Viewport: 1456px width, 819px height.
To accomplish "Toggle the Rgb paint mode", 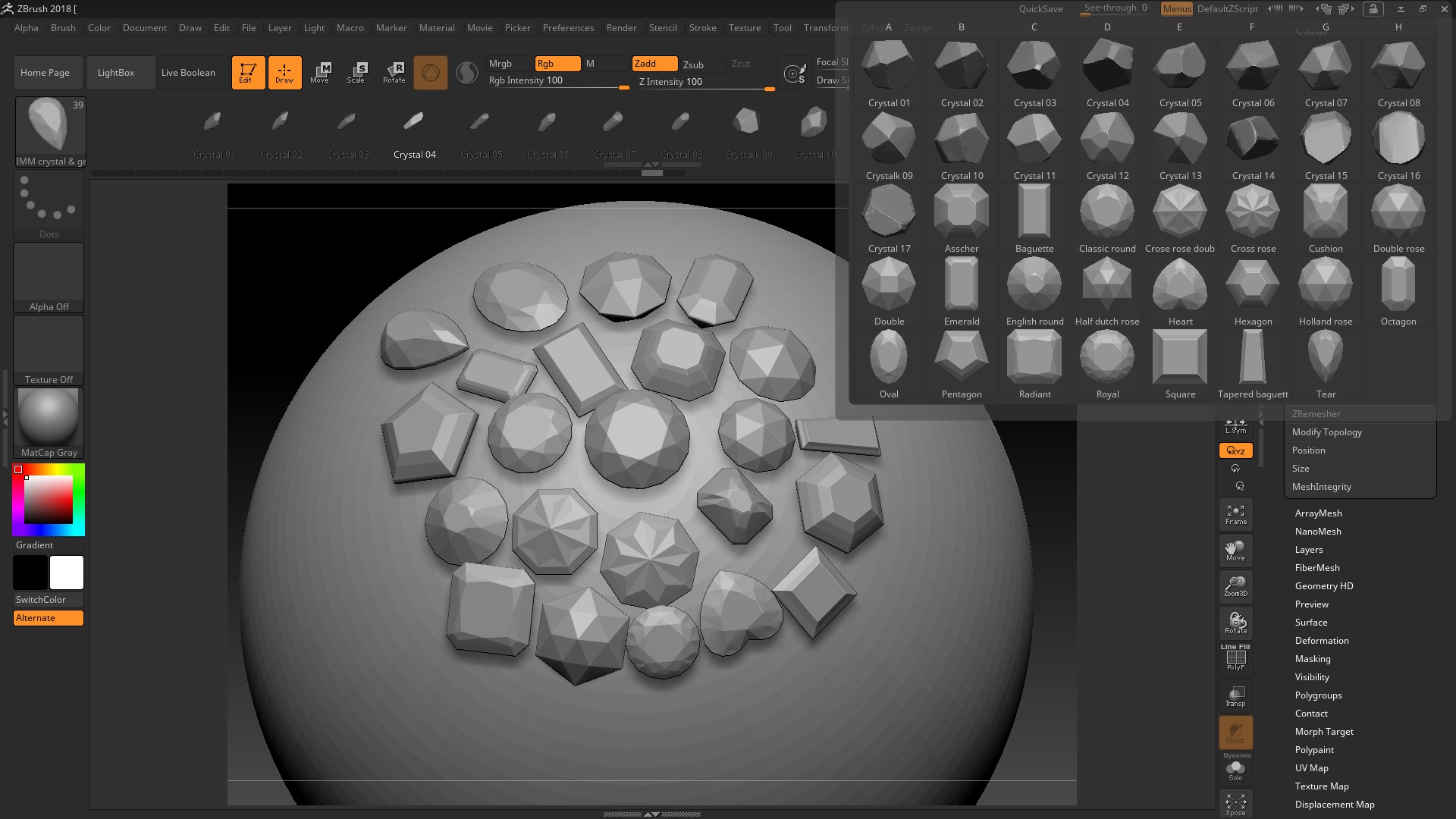I will click(x=557, y=64).
